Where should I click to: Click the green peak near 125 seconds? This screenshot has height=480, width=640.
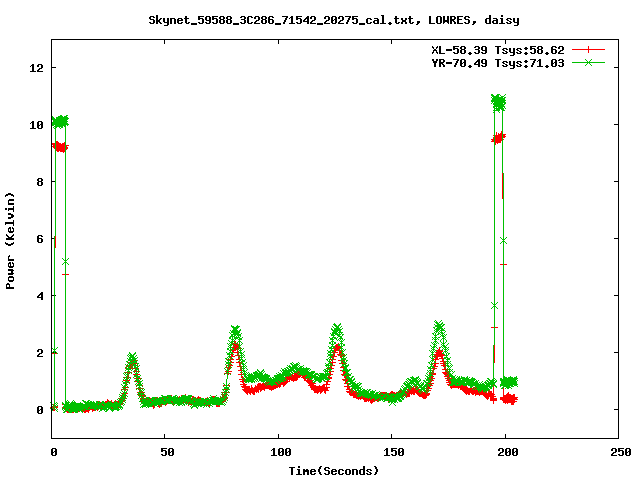(x=337, y=329)
